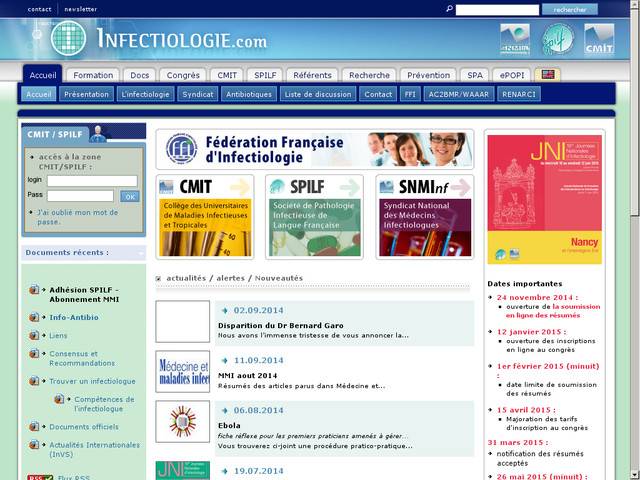Click the OK login button
This screenshot has width=640, height=480.
[130, 197]
